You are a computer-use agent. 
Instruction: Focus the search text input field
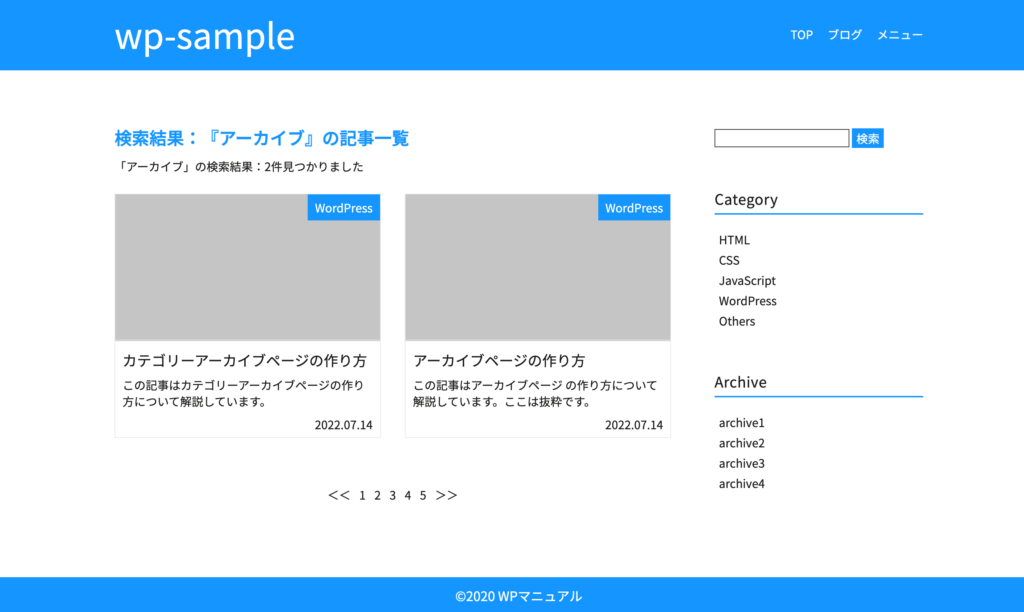(x=781, y=138)
